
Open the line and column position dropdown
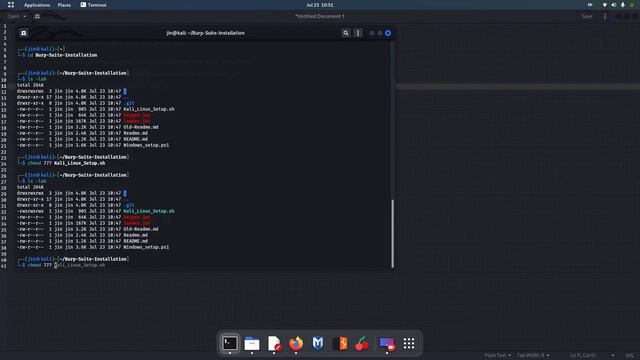592,356
